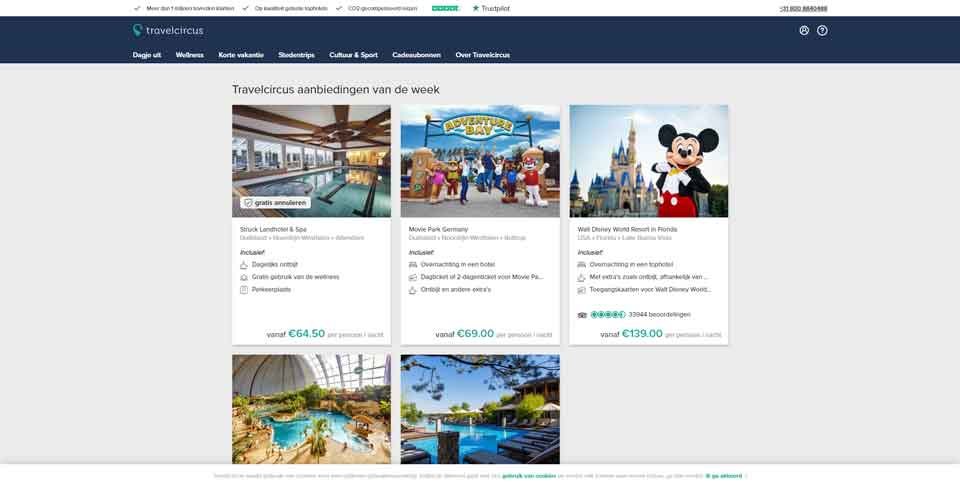The height and width of the screenshot is (485, 960).
Task: Open the Struck Landhotel indoor pool photo
Action: pyautogui.click(x=311, y=161)
